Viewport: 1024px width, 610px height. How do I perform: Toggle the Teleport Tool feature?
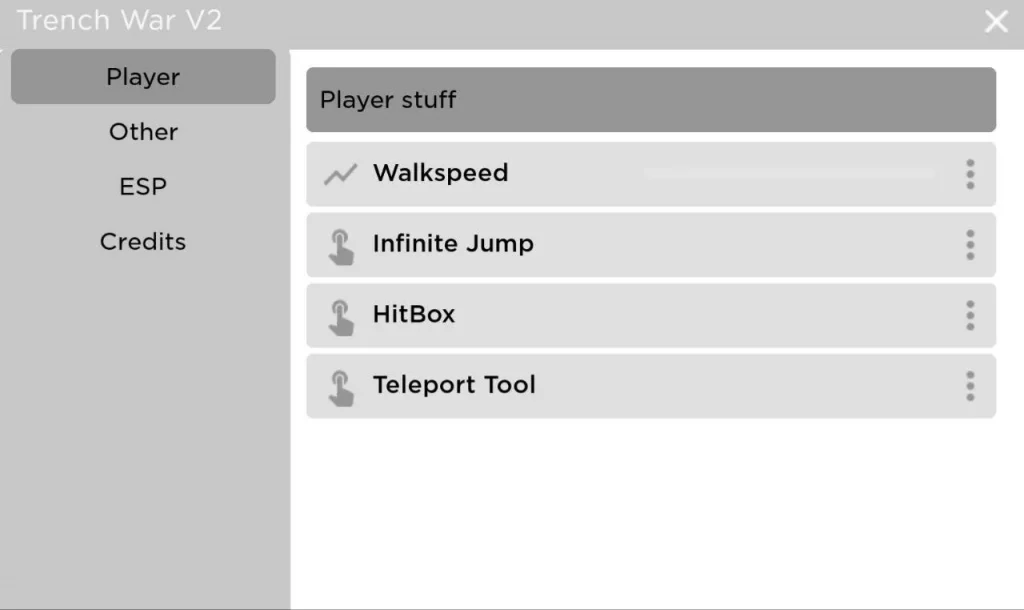[x=650, y=385]
